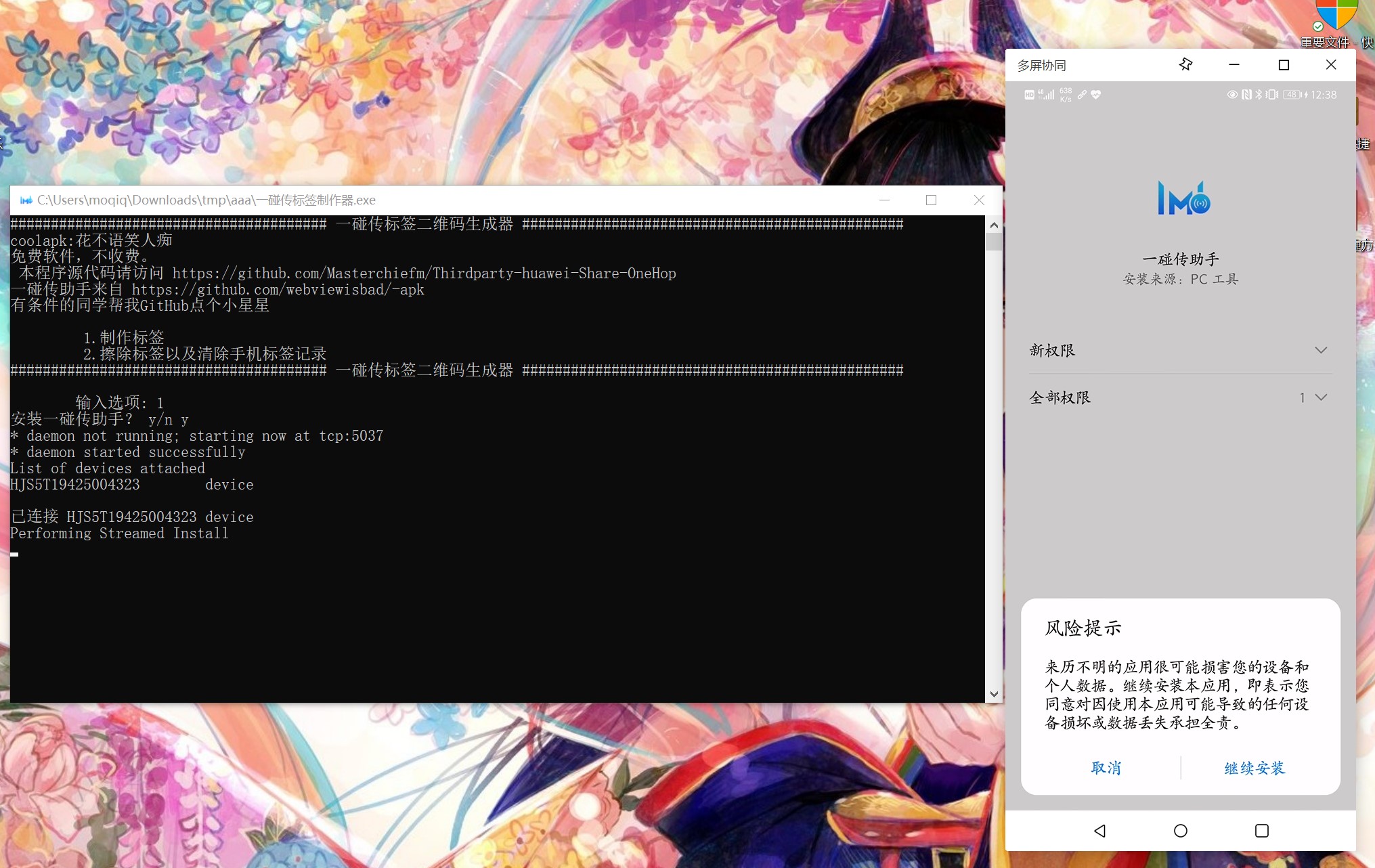Maximize the 多屏协同 window
Image resolution: width=1375 pixels, height=868 pixels.
[1284, 65]
